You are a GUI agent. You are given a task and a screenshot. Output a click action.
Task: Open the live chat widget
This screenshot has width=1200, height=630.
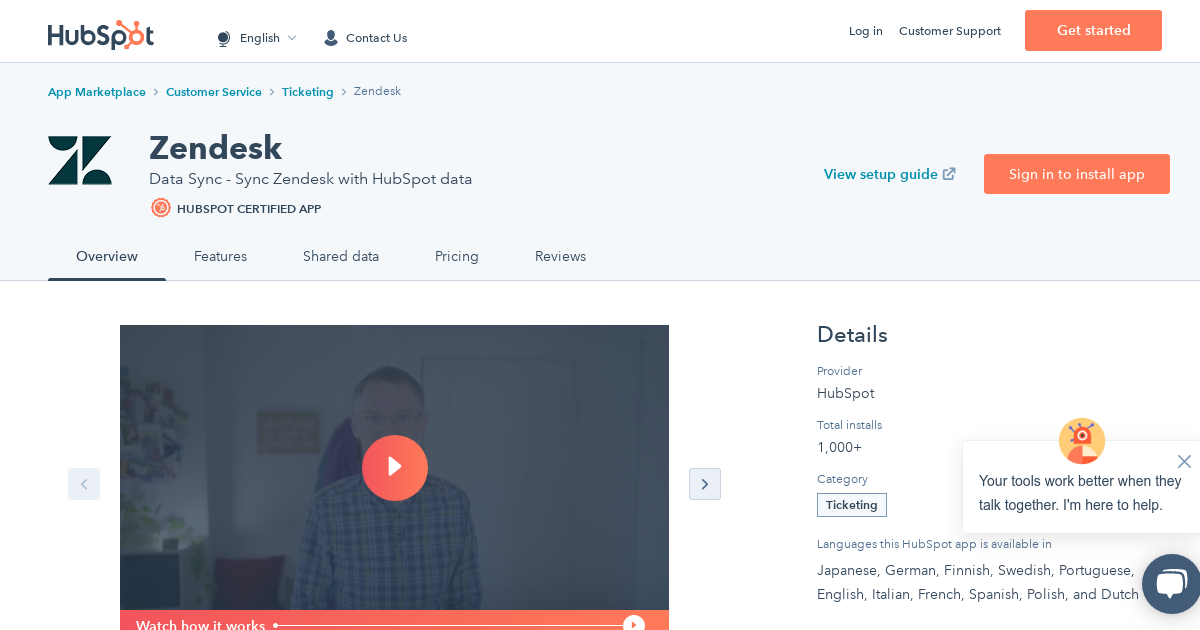(x=1170, y=584)
